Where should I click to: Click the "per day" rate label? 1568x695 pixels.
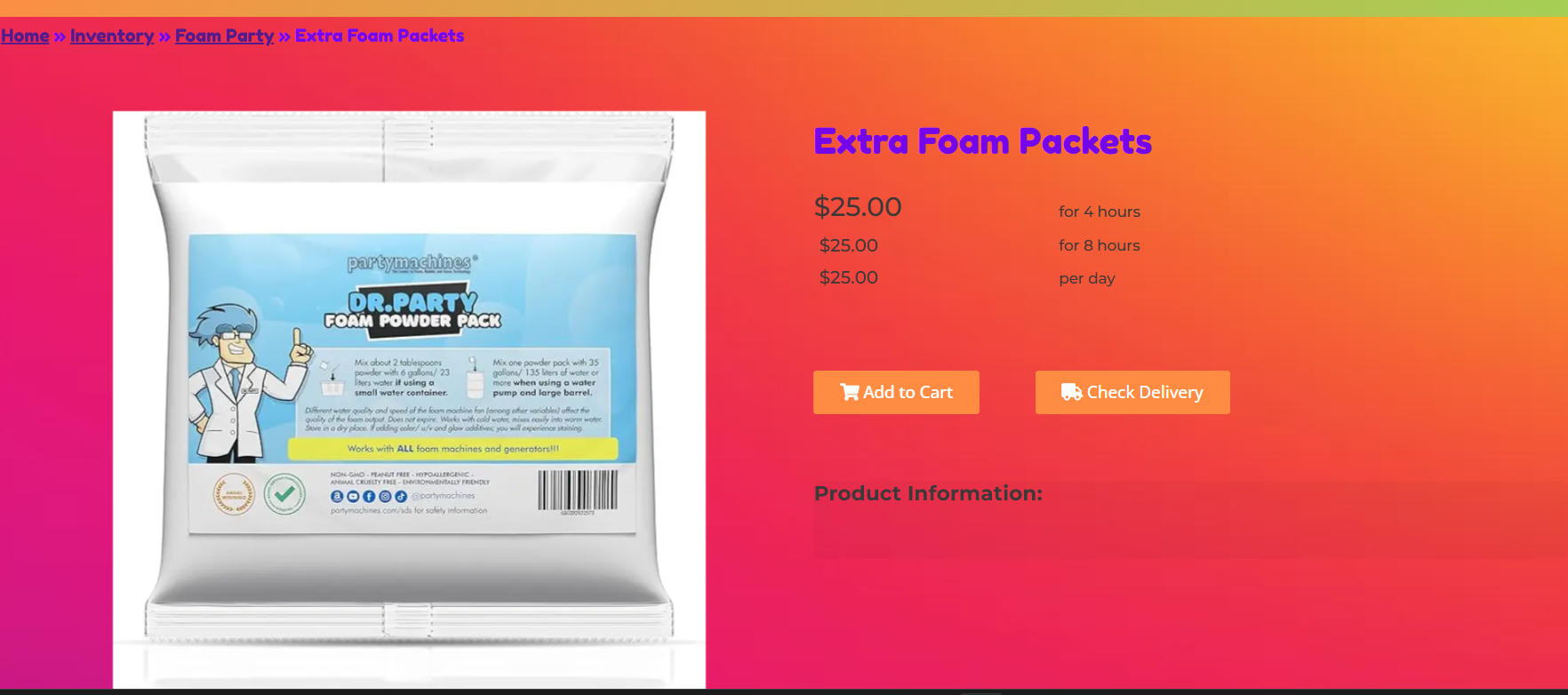point(1087,278)
